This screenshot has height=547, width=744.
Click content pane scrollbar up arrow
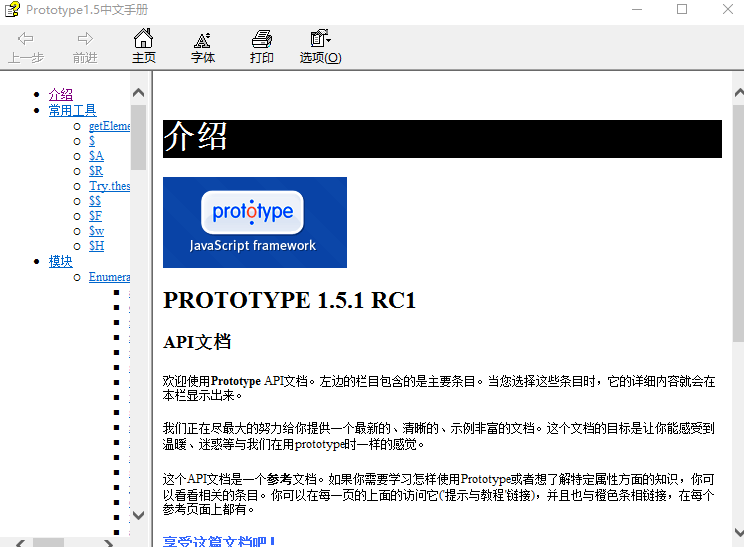[x=737, y=92]
